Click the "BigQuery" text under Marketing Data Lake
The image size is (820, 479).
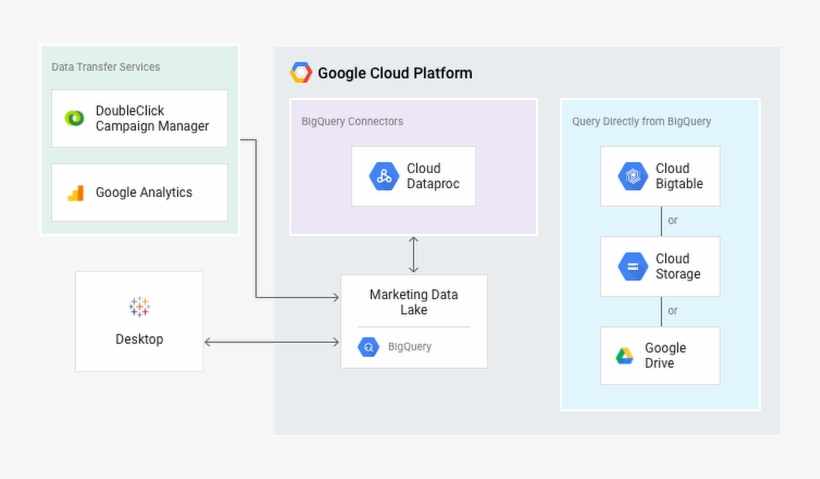409,347
